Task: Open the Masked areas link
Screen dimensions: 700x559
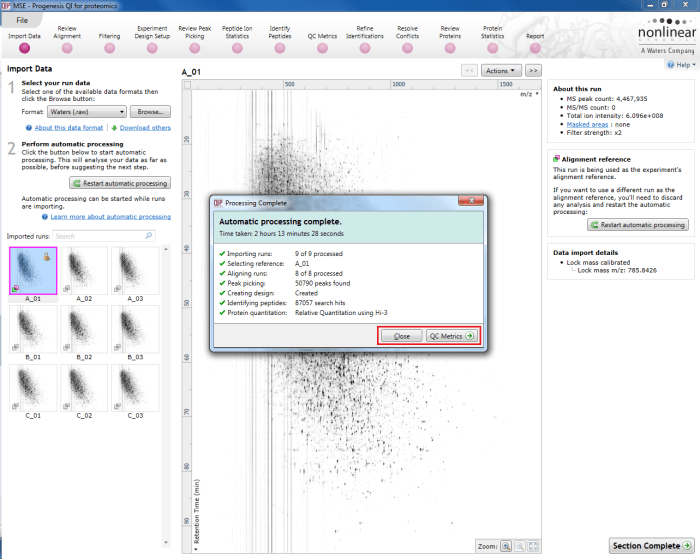Action: click(587, 125)
